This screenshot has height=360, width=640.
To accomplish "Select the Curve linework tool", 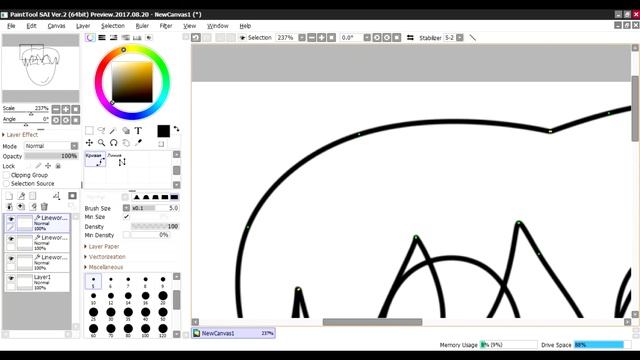I will pos(96,159).
